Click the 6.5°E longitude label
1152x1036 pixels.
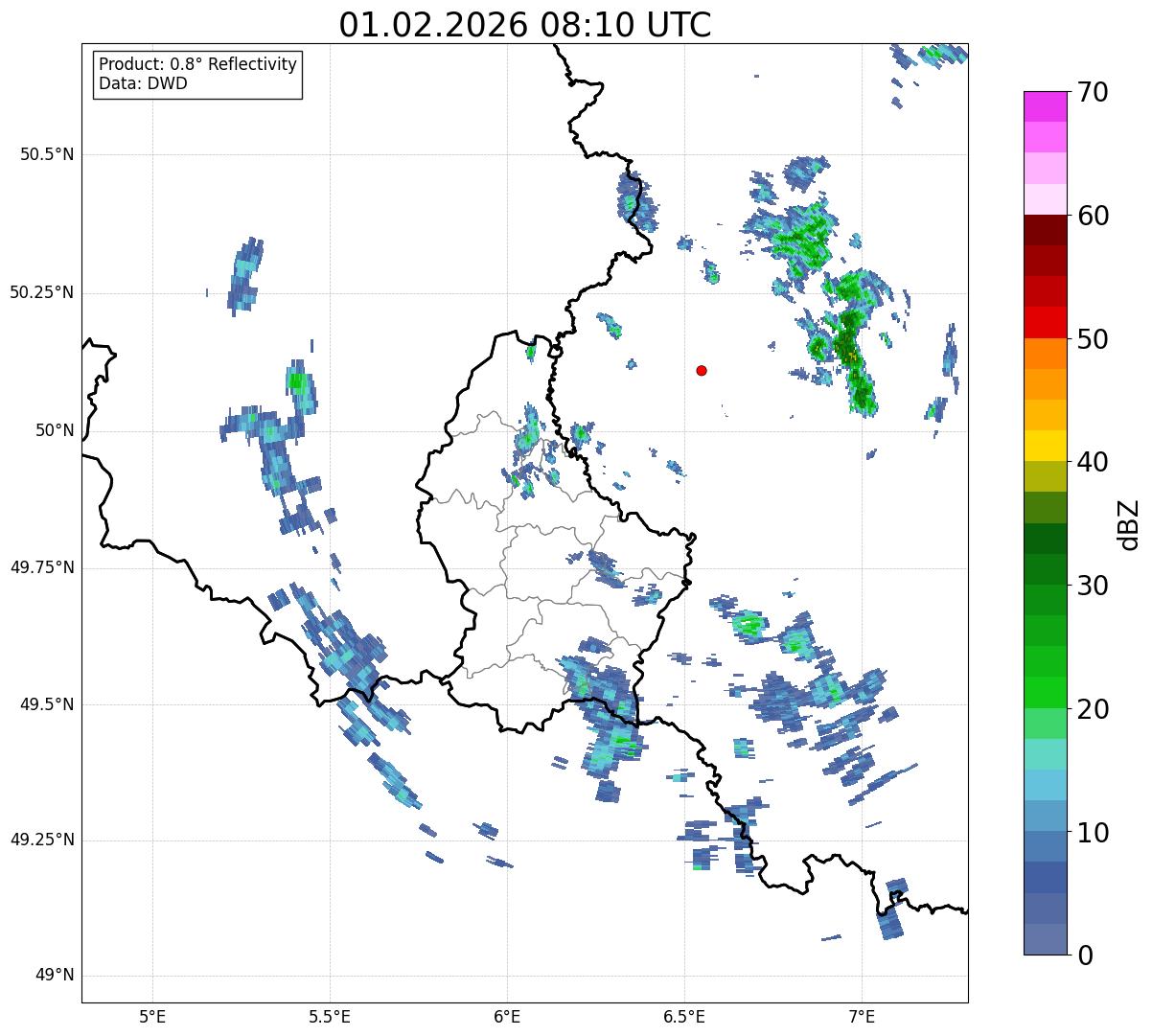[684, 1017]
